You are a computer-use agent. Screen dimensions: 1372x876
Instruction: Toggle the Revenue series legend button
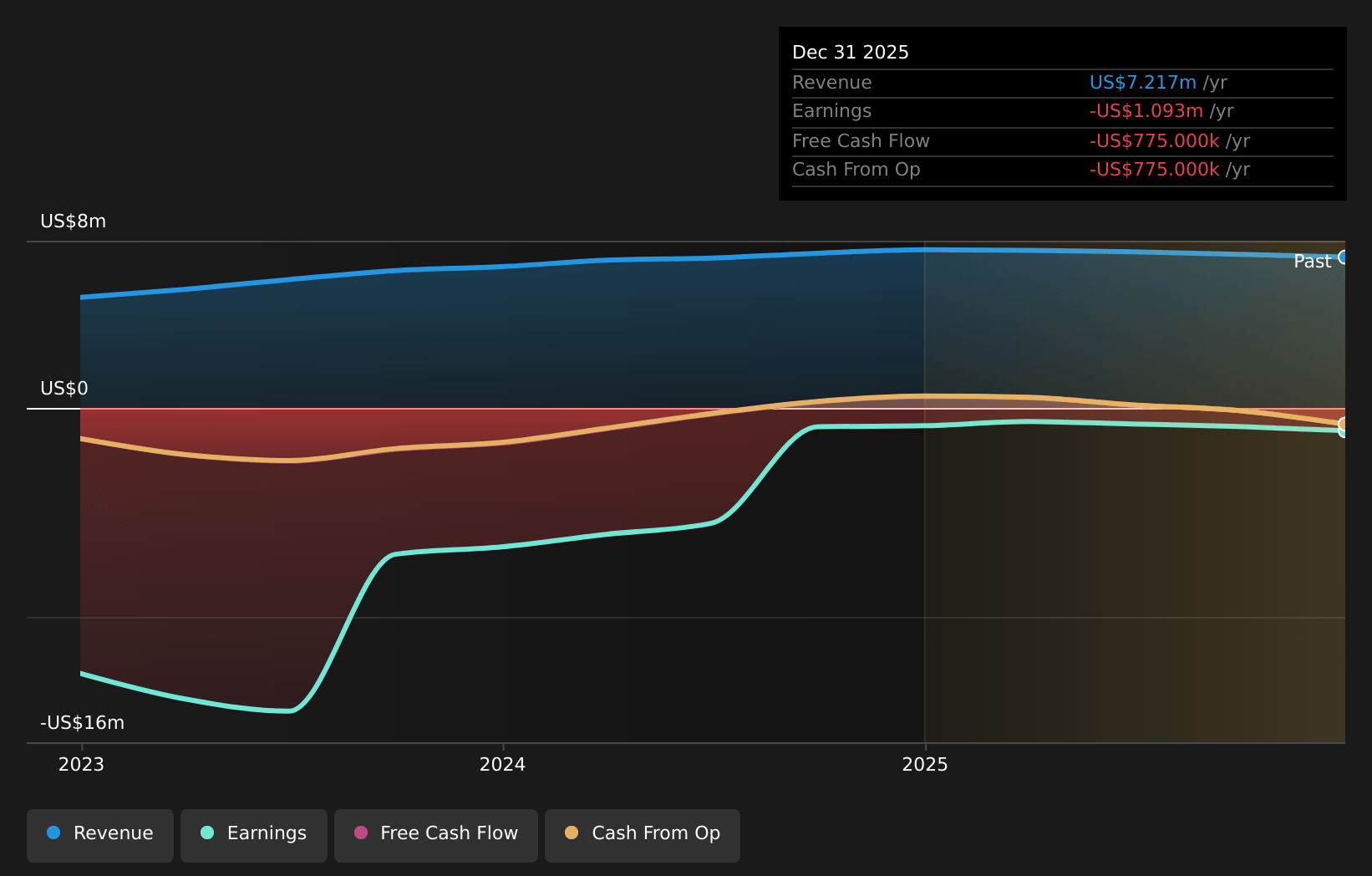[100, 835]
